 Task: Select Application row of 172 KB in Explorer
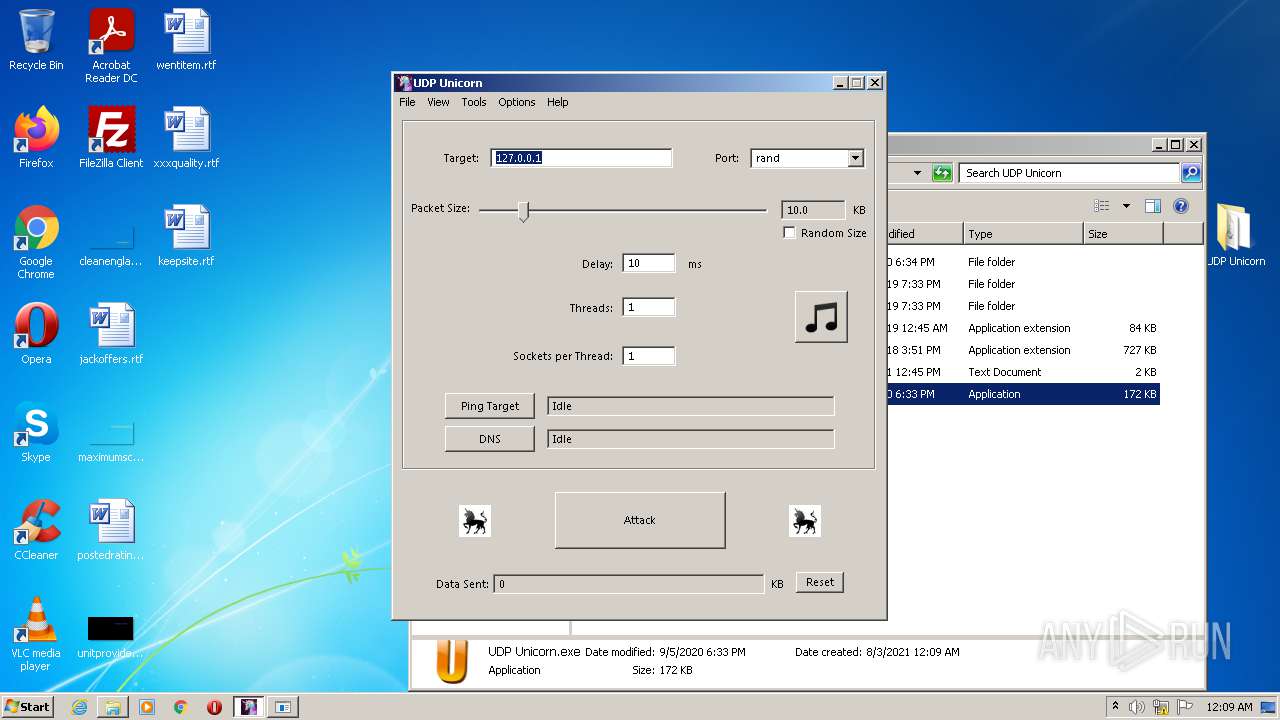coord(1023,394)
